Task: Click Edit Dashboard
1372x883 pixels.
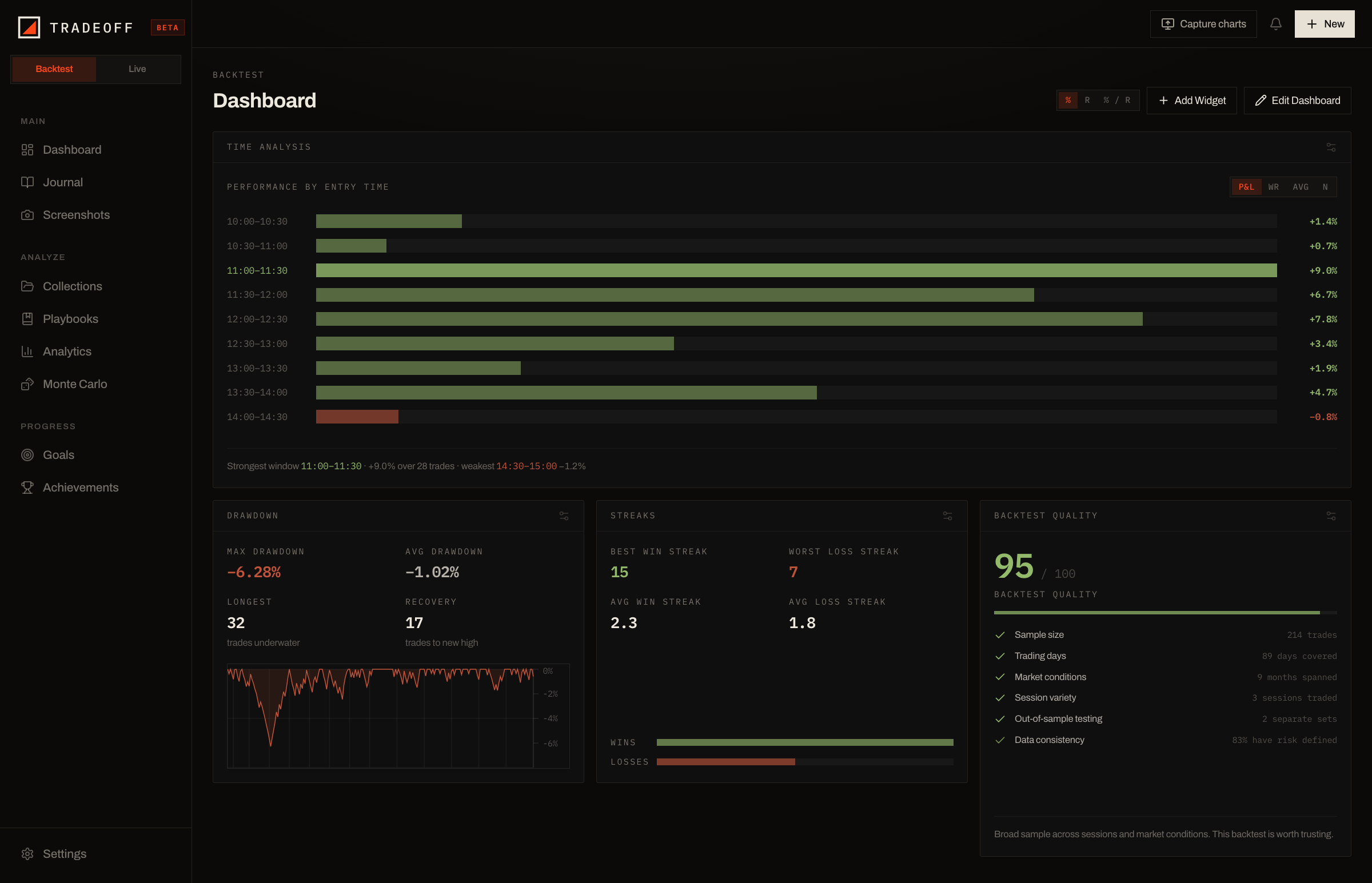Action: coord(1297,101)
